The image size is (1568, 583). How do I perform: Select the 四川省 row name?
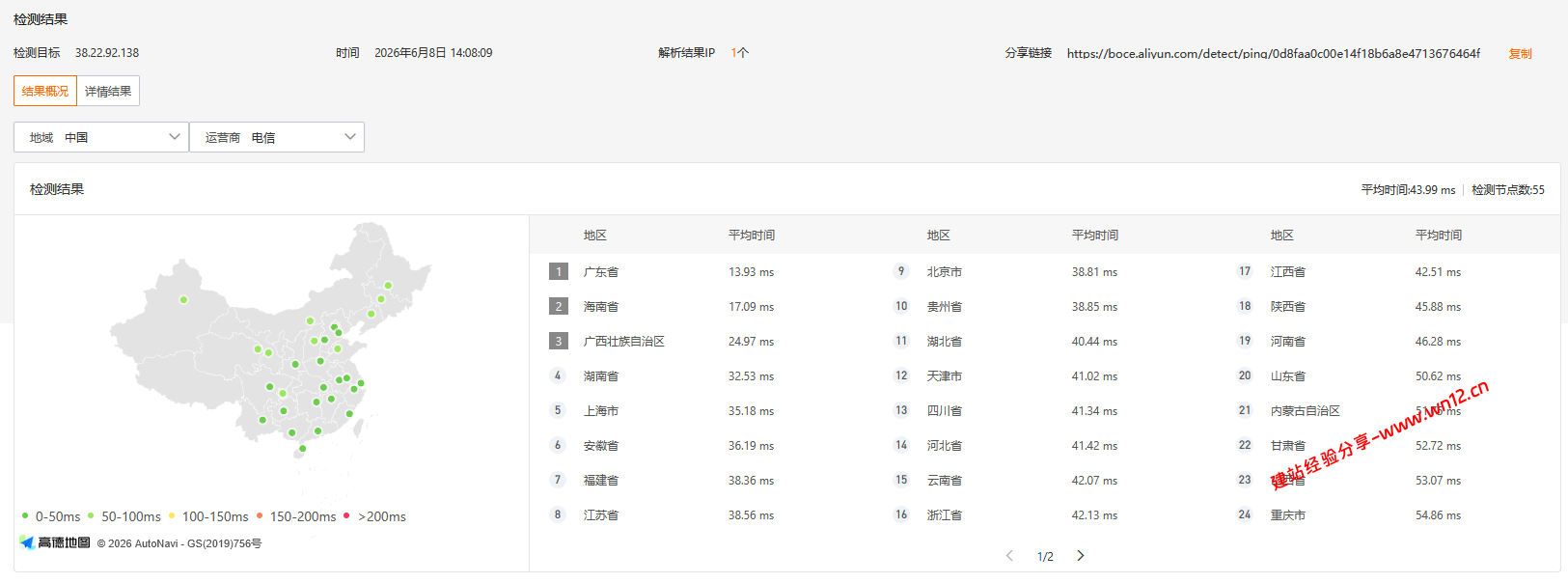945,411
